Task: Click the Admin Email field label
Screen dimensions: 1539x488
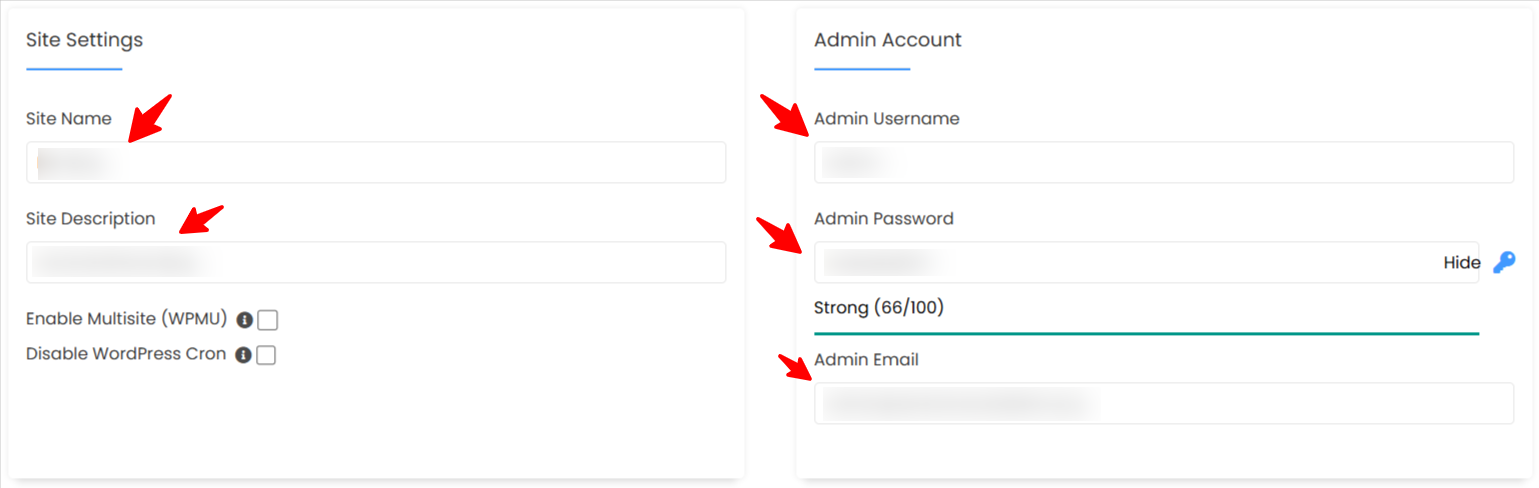Action: click(866, 359)
